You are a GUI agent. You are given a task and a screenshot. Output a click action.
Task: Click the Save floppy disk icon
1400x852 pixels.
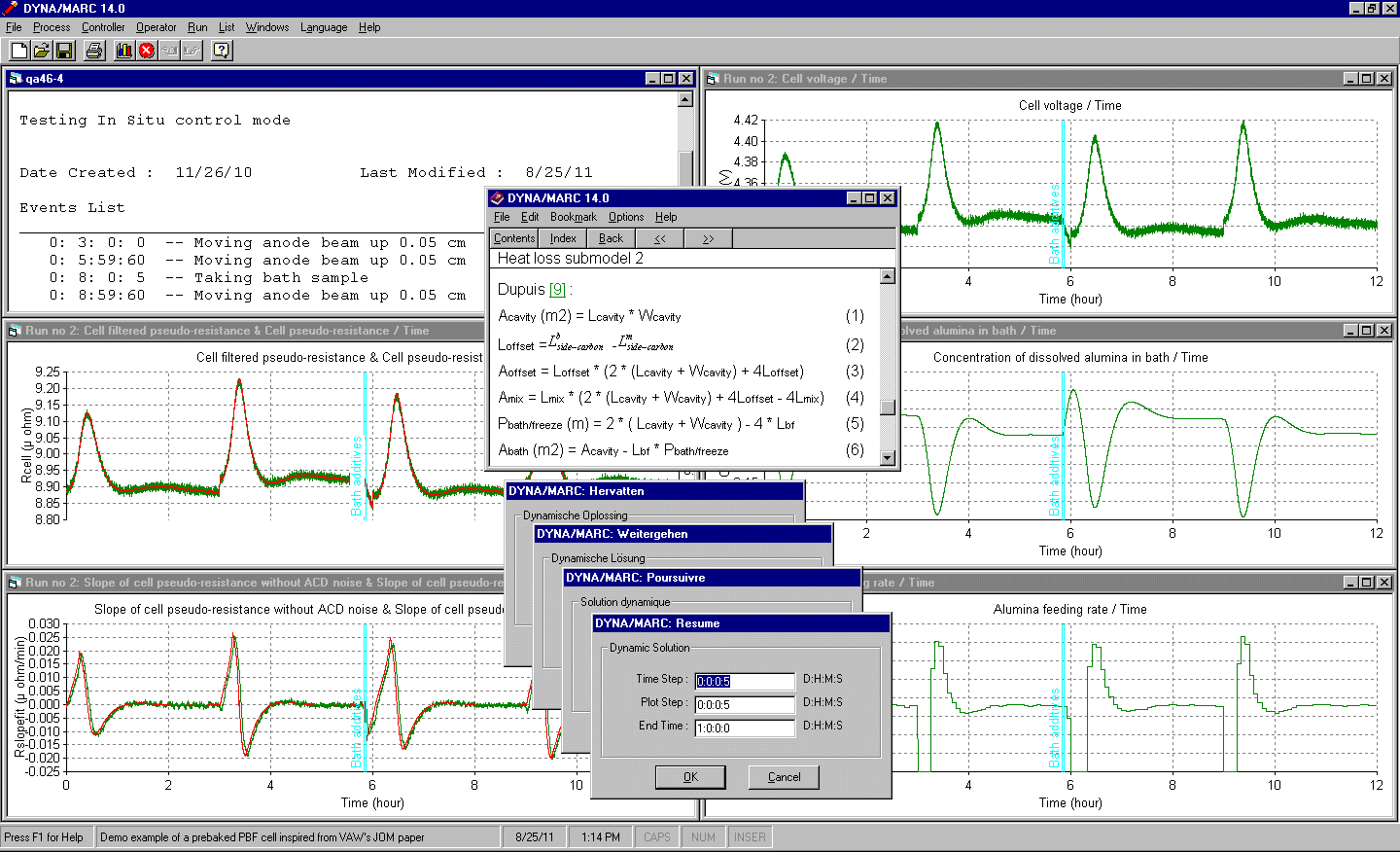click(64, 51)
